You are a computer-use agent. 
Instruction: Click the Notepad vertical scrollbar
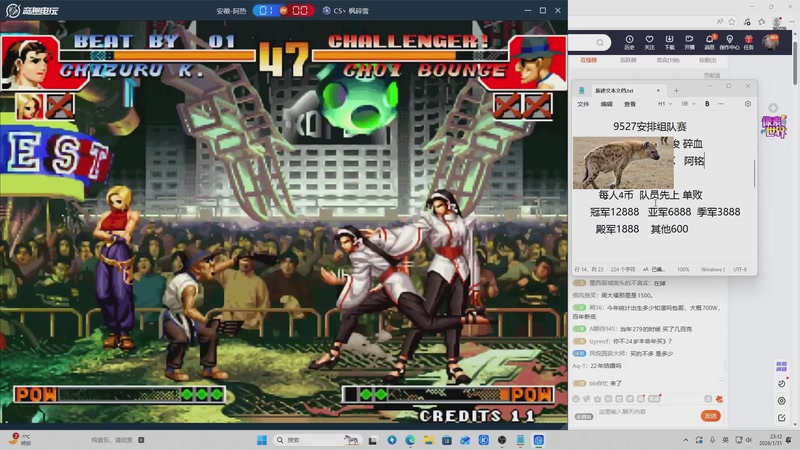[755, 173]
